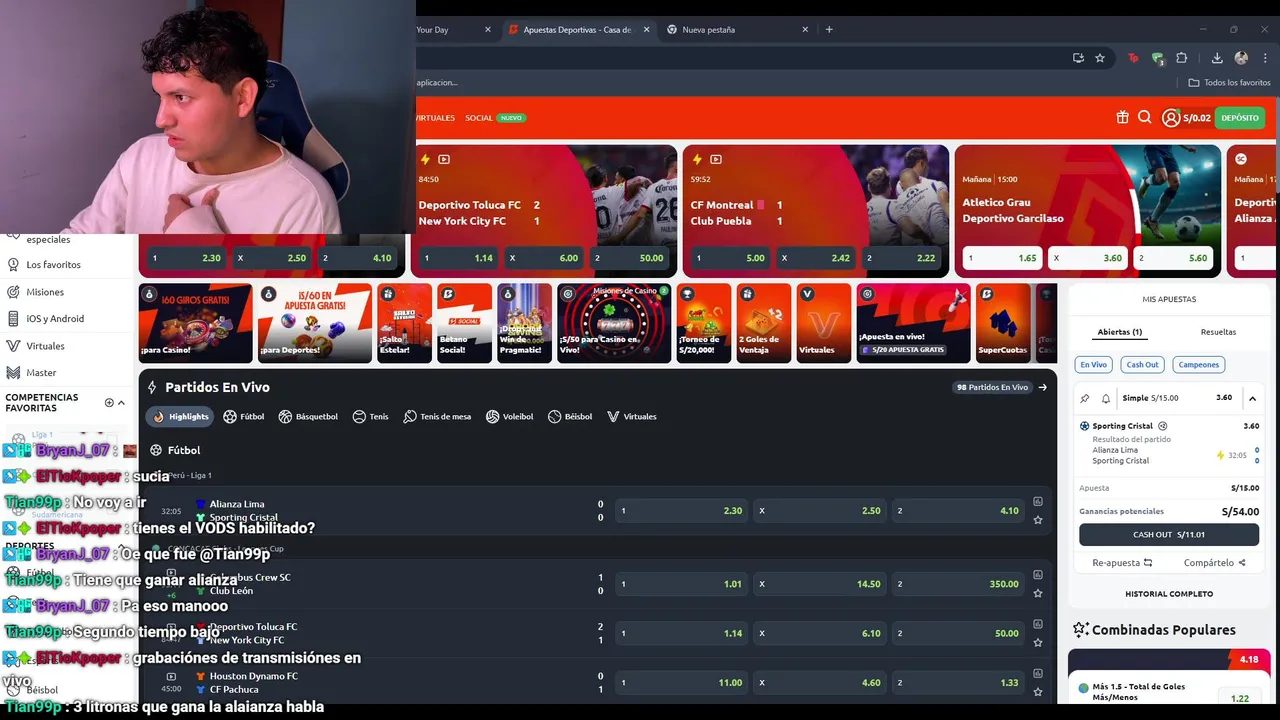The width and height of the screenshot is (1280, 720).
Task: Select CF Montreal odds 5.00 in banner
Action: (730, 258)
